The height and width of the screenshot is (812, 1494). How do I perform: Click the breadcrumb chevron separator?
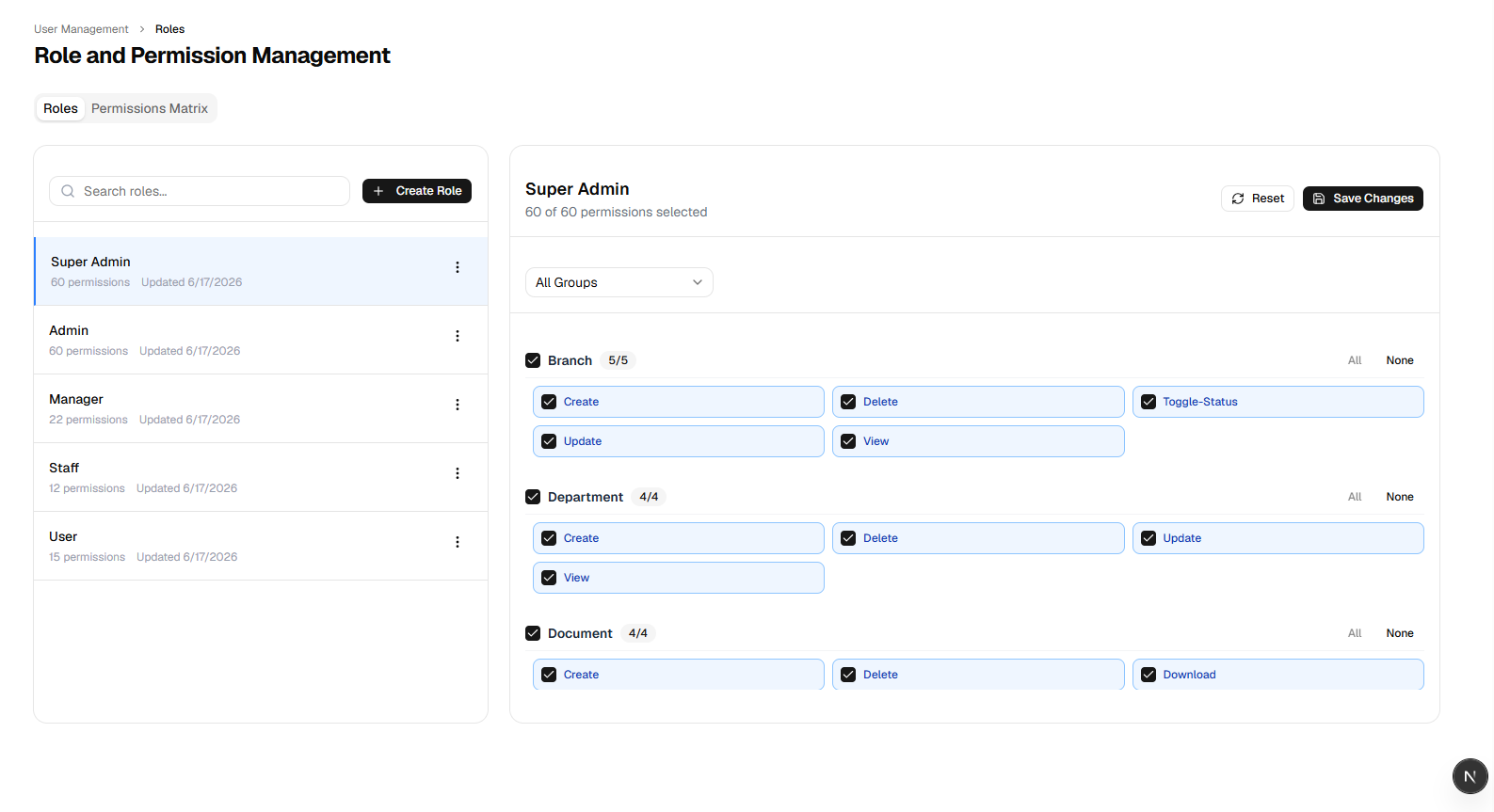142,29
